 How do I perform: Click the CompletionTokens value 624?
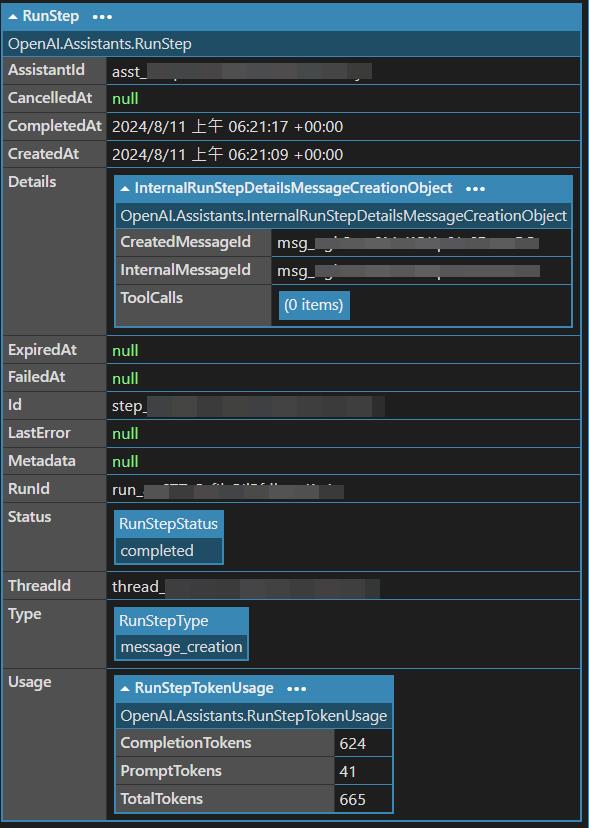pos(353,744)
